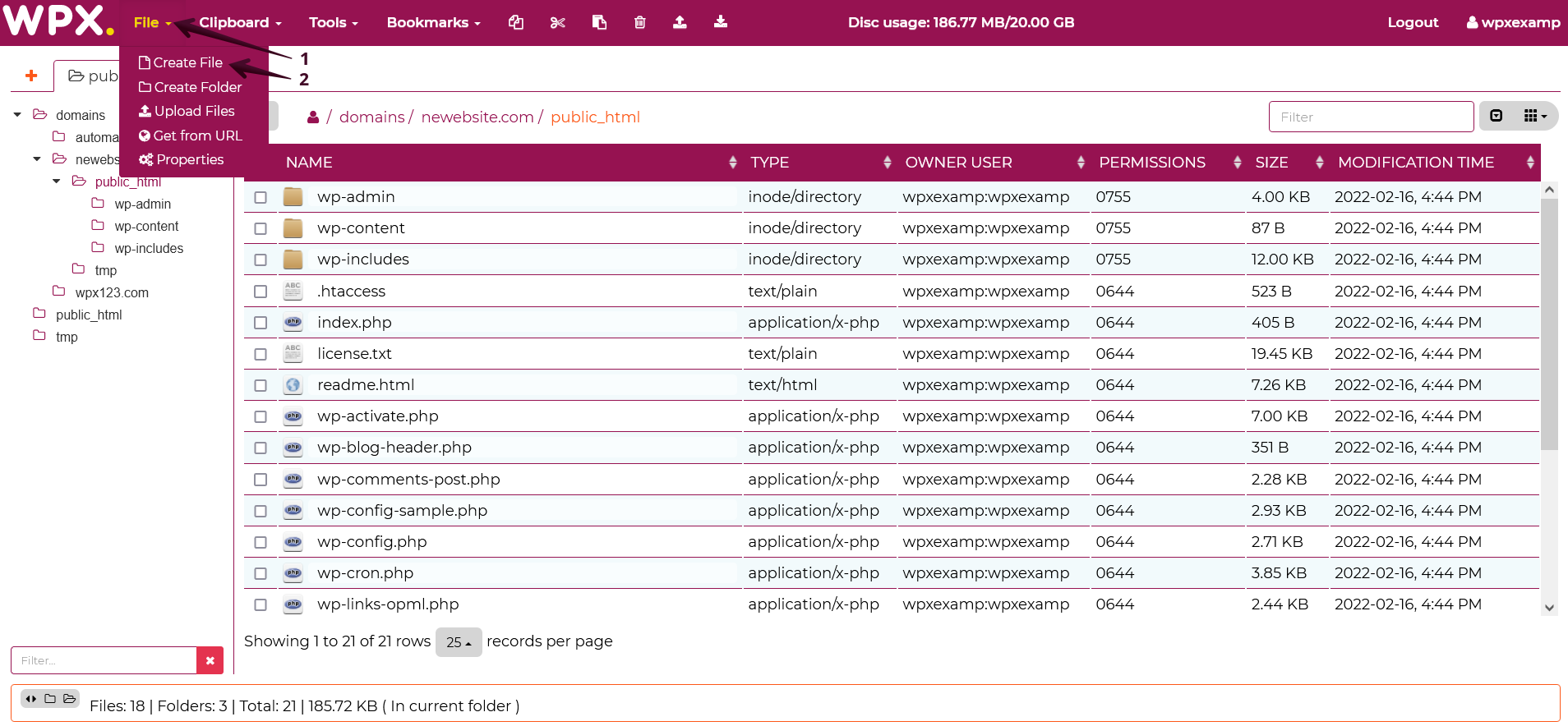Navigate to newebsite.com in the breadcrumb
This screenshot has height=726, width=1568.
(477, 117)
